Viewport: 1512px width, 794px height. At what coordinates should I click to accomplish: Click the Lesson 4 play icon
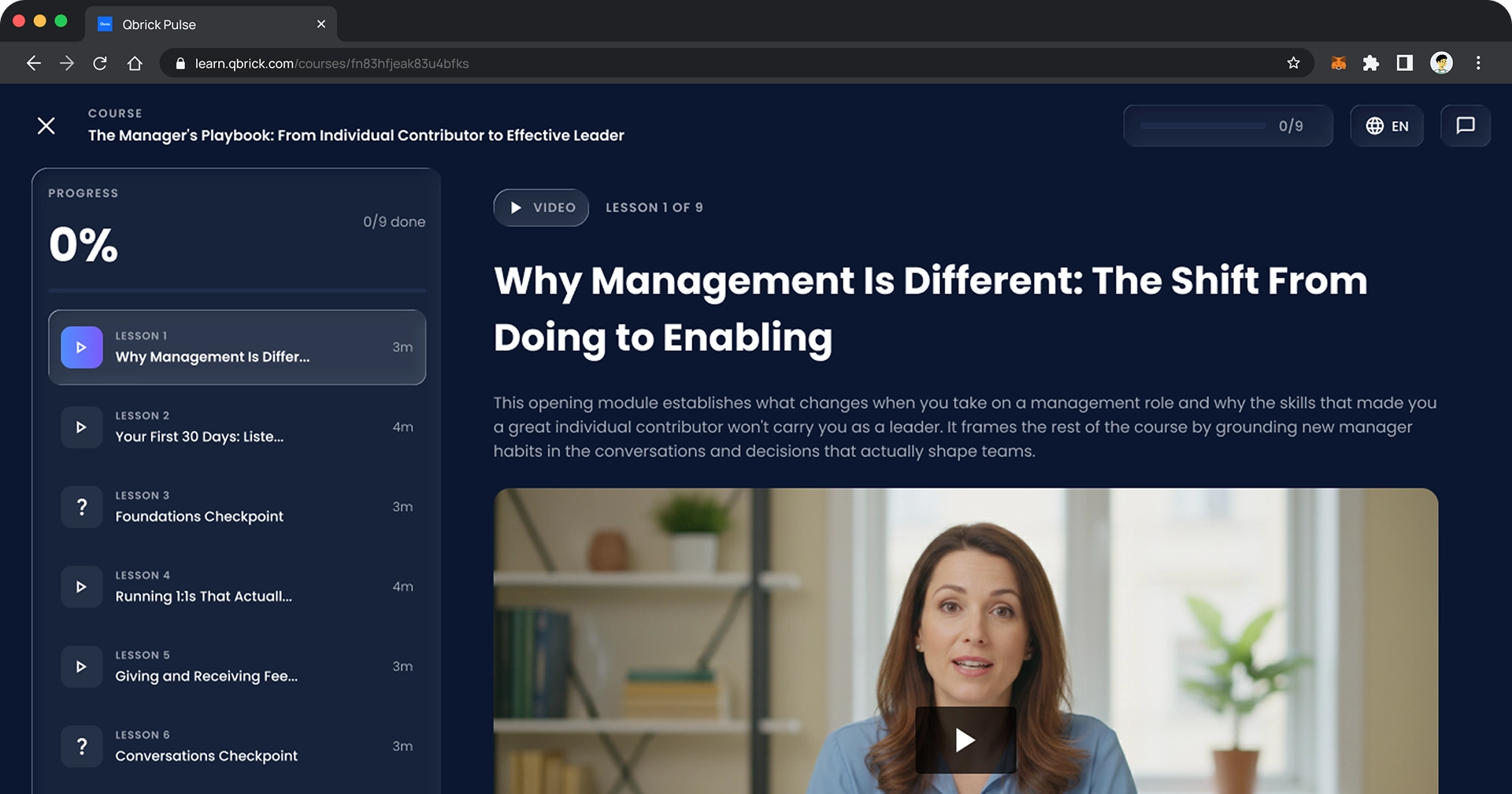(x=82, y=587)
